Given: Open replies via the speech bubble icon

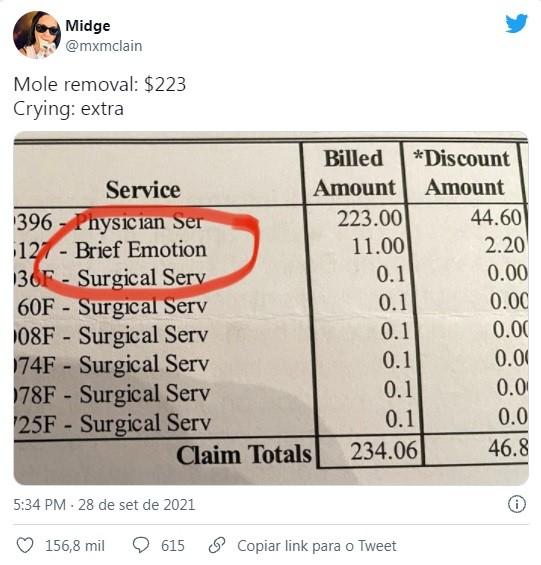Looking at the screenshot, I should (141, 546).
